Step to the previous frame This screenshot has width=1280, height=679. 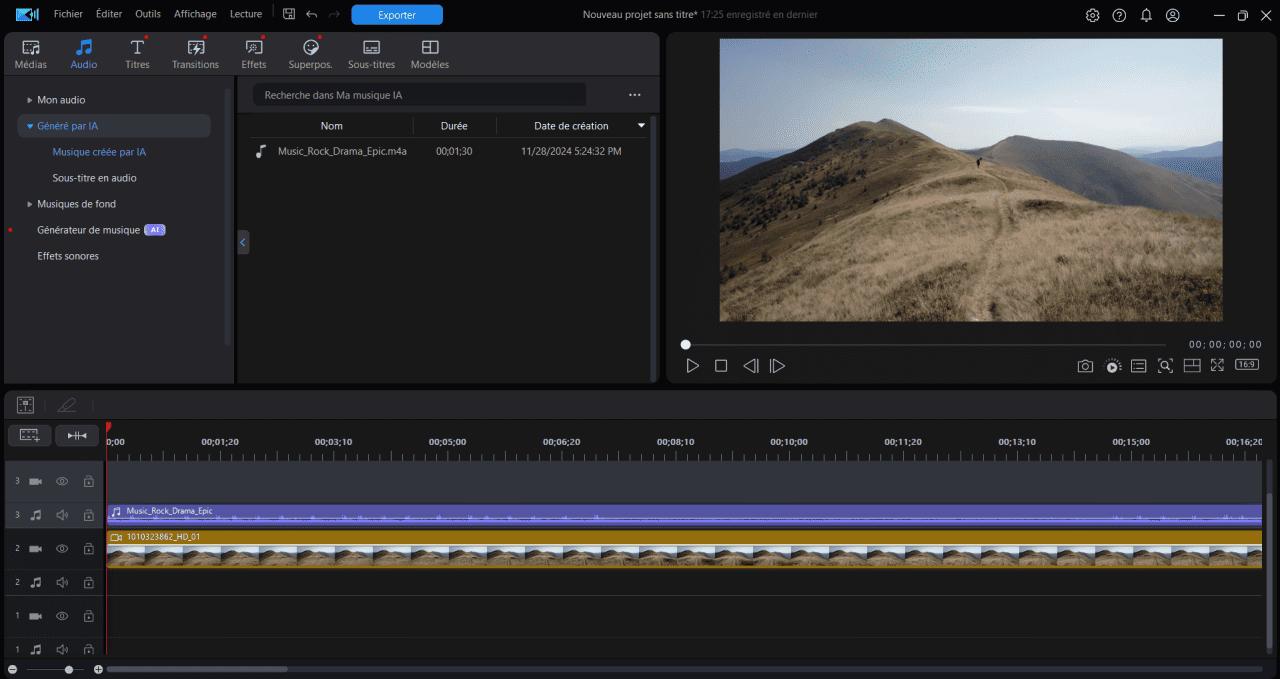750,366
